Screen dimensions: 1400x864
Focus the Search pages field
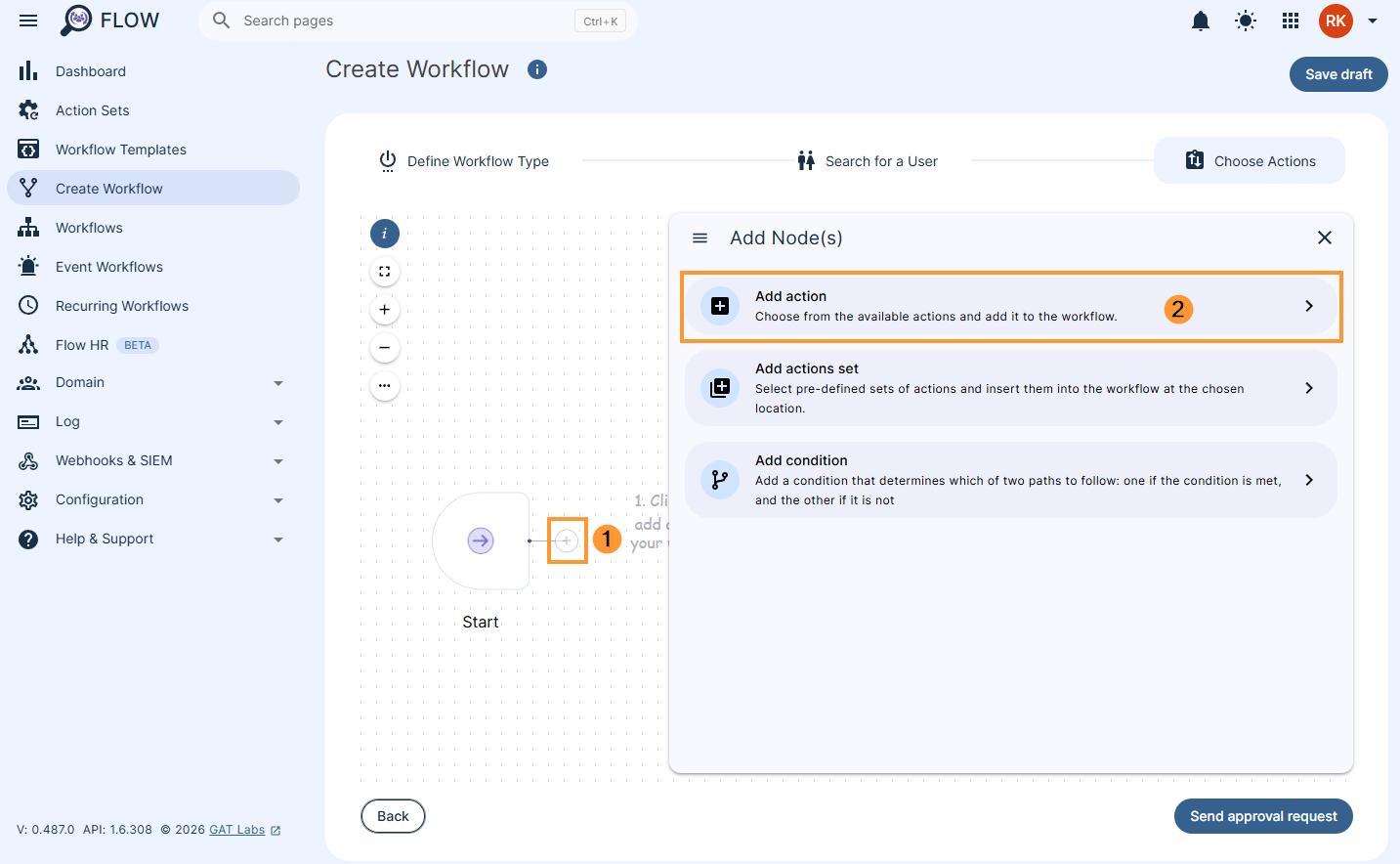(417, 21)
